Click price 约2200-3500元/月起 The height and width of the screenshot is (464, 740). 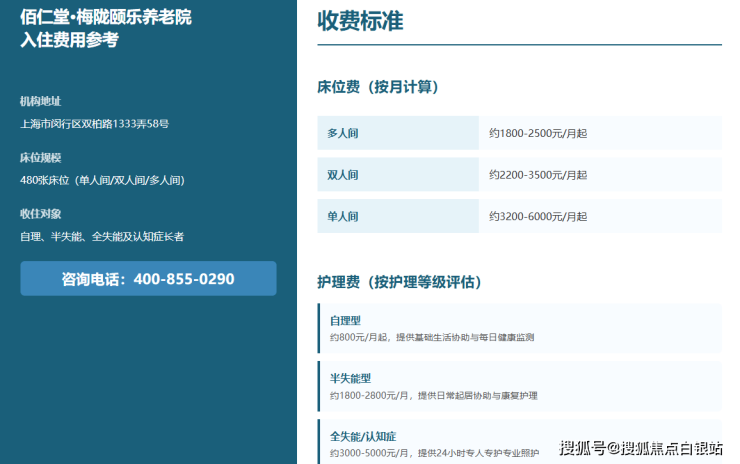coord(538,175)
